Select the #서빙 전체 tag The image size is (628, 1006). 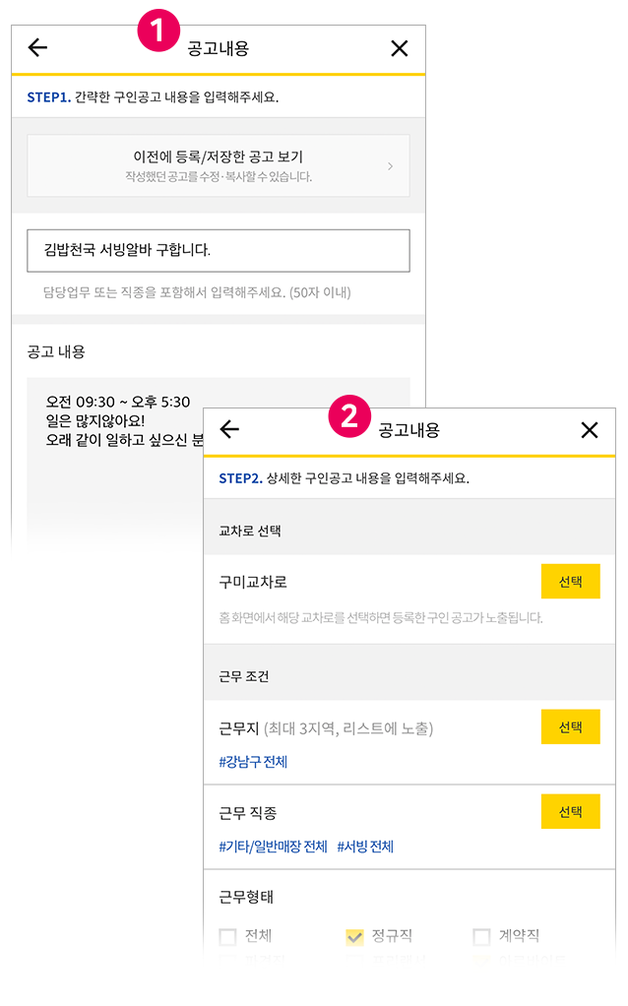(365, 847)
